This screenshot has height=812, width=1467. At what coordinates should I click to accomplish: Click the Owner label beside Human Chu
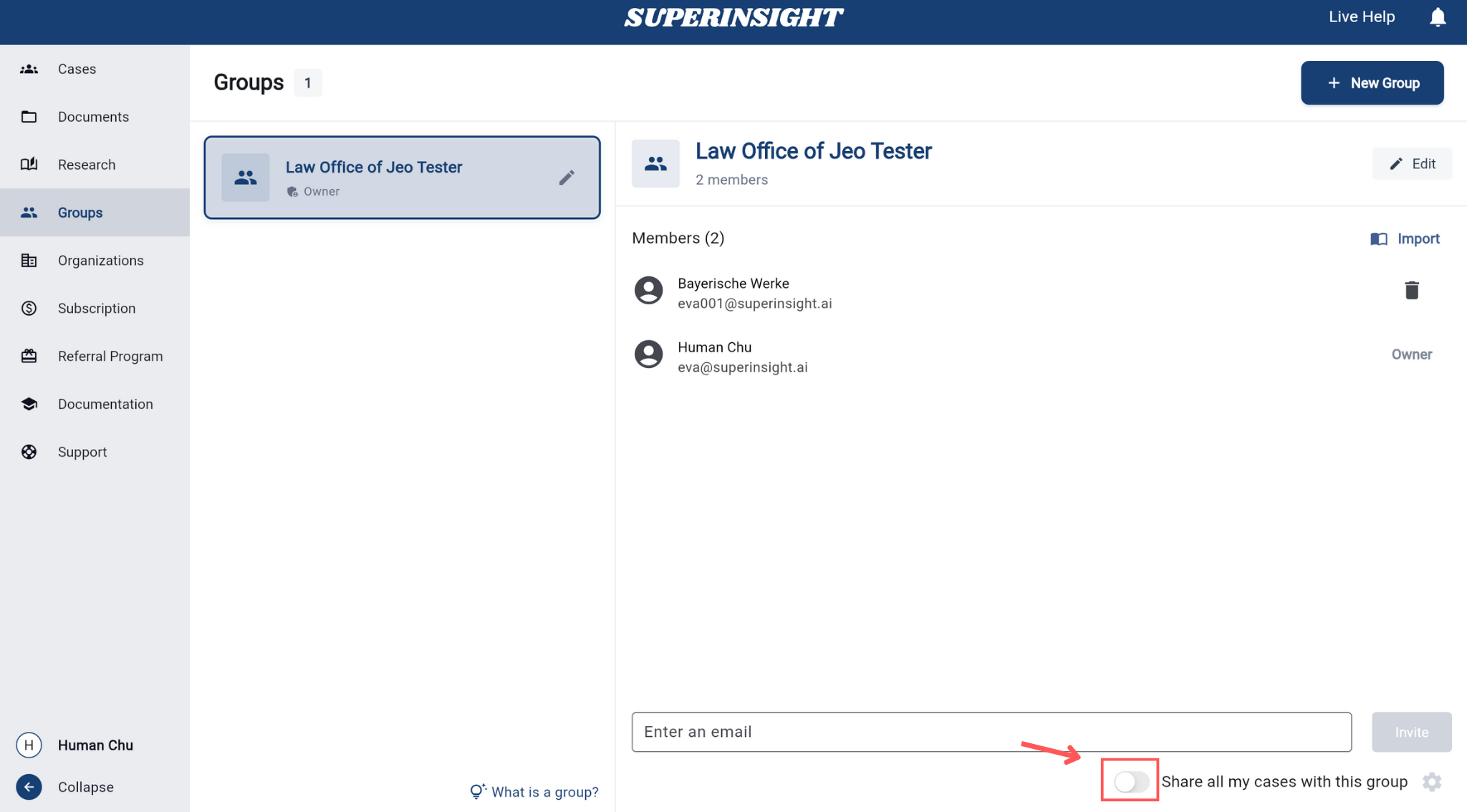coord(1411,354)
